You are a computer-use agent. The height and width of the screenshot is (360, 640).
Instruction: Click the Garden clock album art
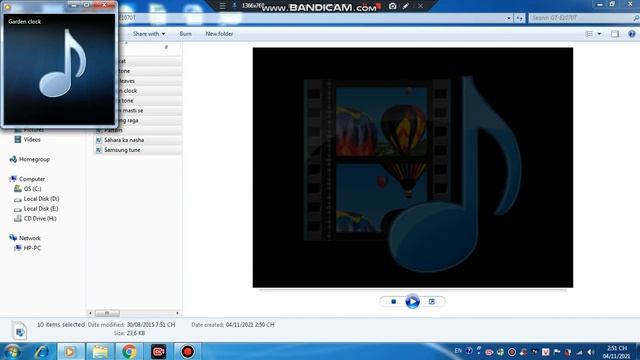coord(60,69)
